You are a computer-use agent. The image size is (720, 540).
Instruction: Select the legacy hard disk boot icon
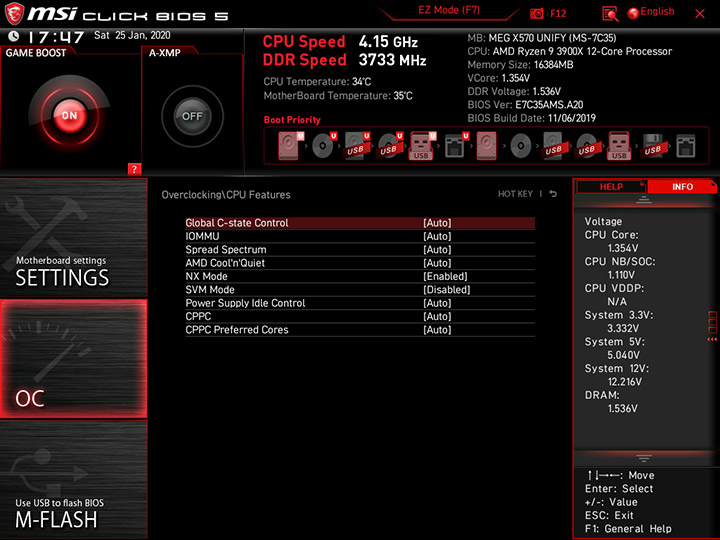pyautogui.click(x=486, y=146)
